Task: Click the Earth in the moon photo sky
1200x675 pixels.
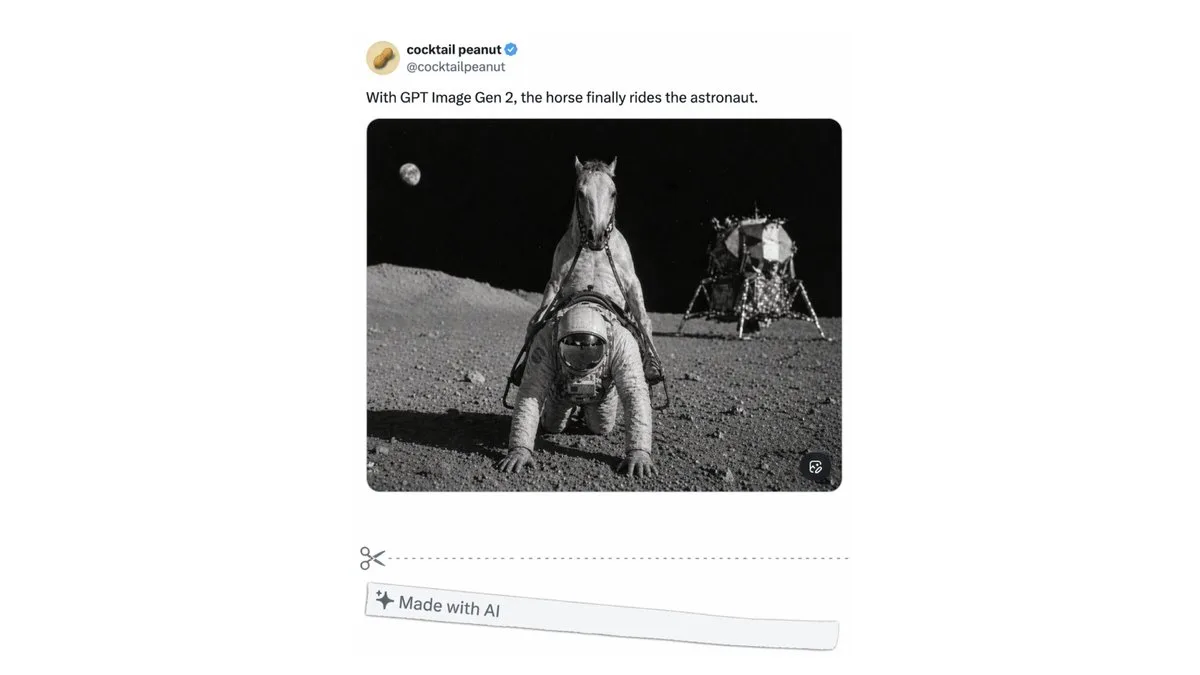Action: (x=410, y=174)
